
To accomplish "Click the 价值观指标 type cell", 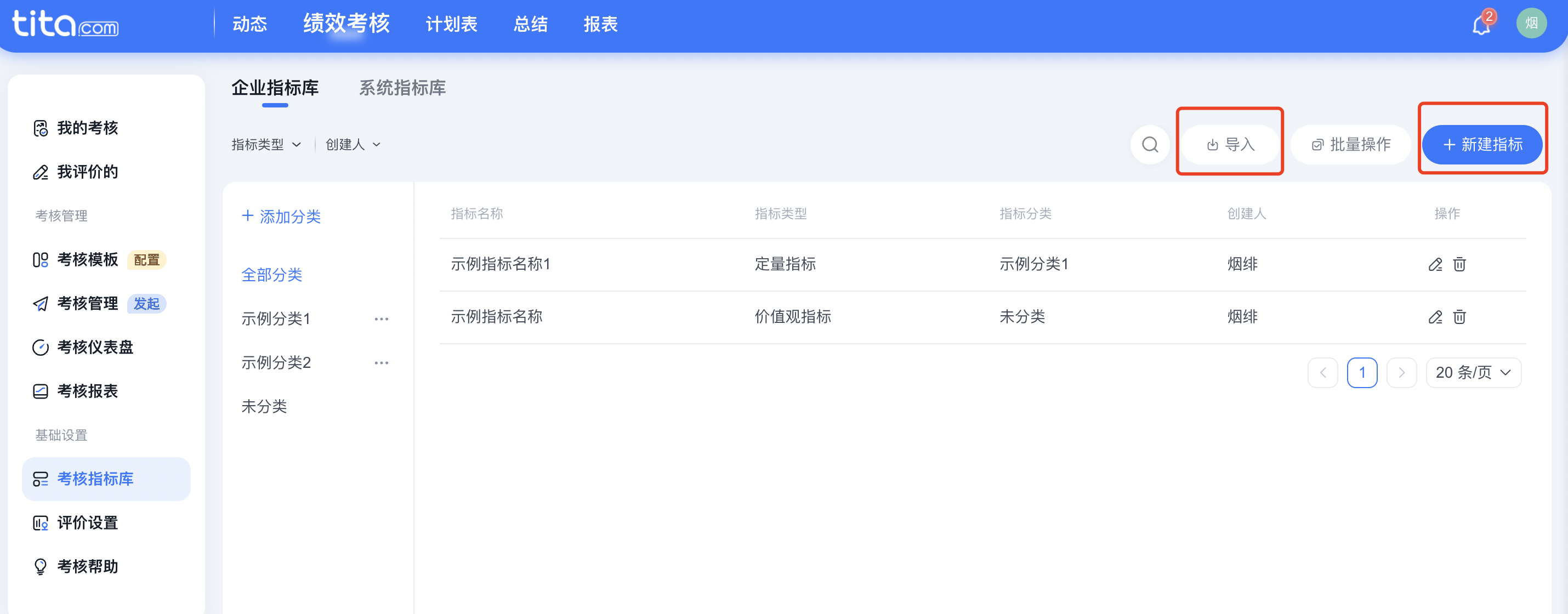I will (793, 317).
